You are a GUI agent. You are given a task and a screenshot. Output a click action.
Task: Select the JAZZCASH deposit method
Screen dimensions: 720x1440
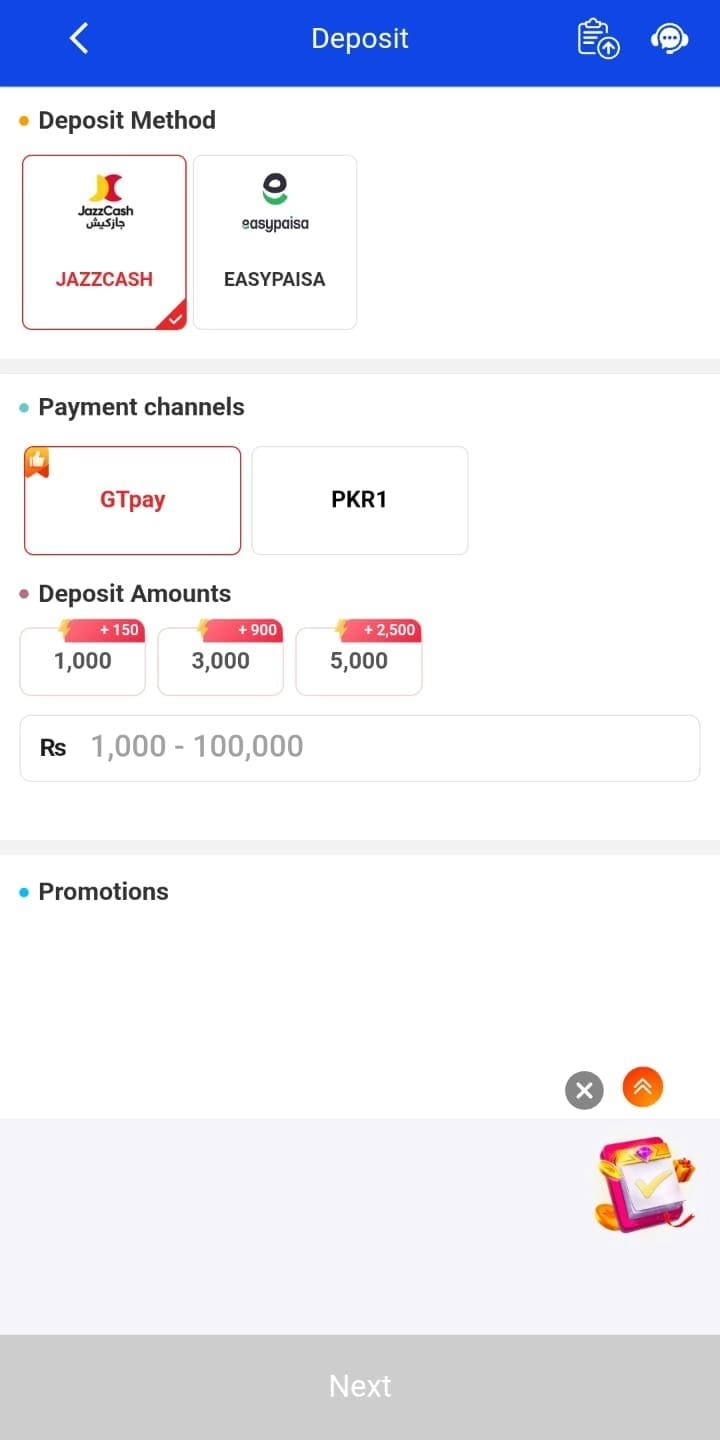[x=104, y=279]
